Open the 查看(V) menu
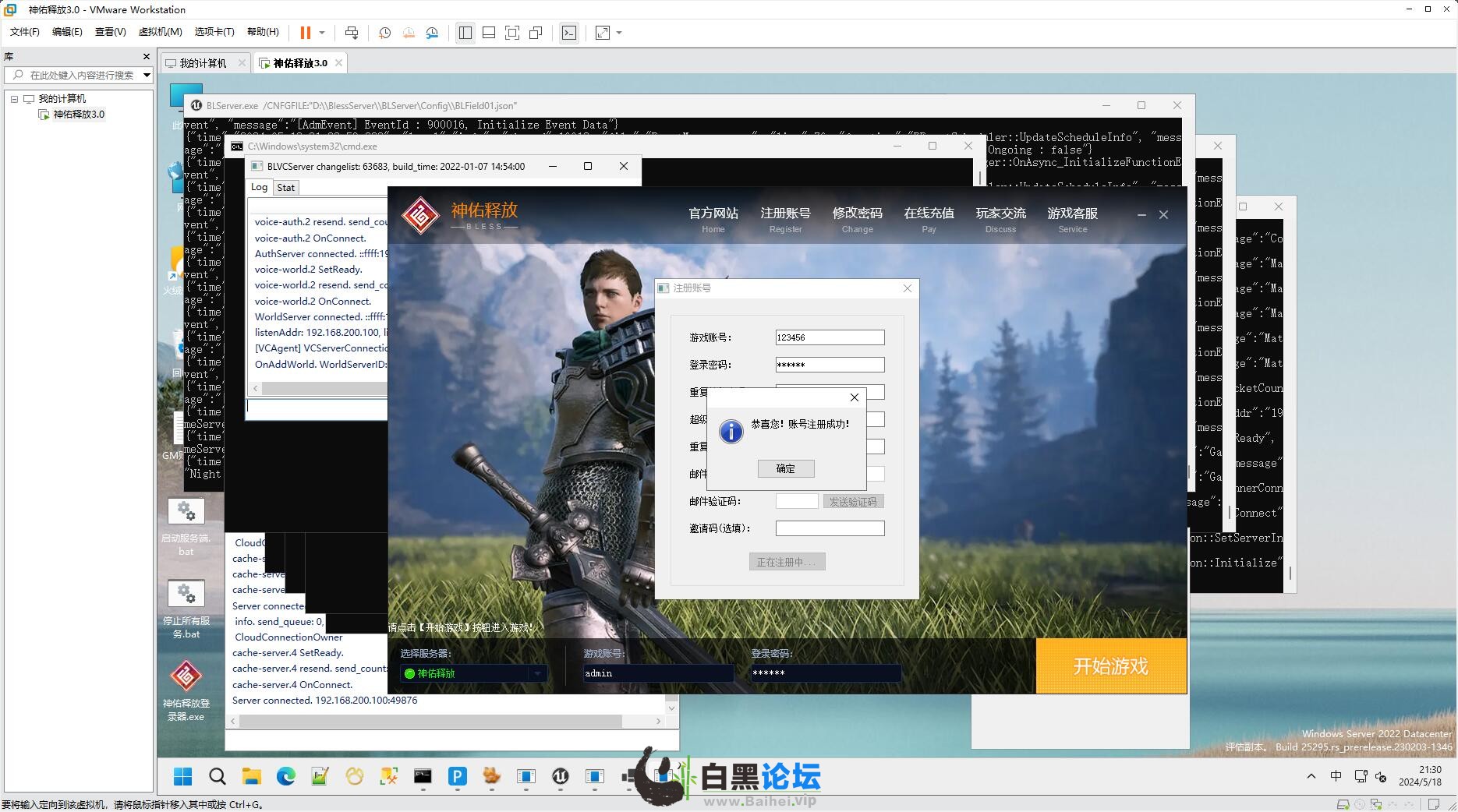This screenshot has height=812, width=1458. pyautogui.click(x=110, y=32)
